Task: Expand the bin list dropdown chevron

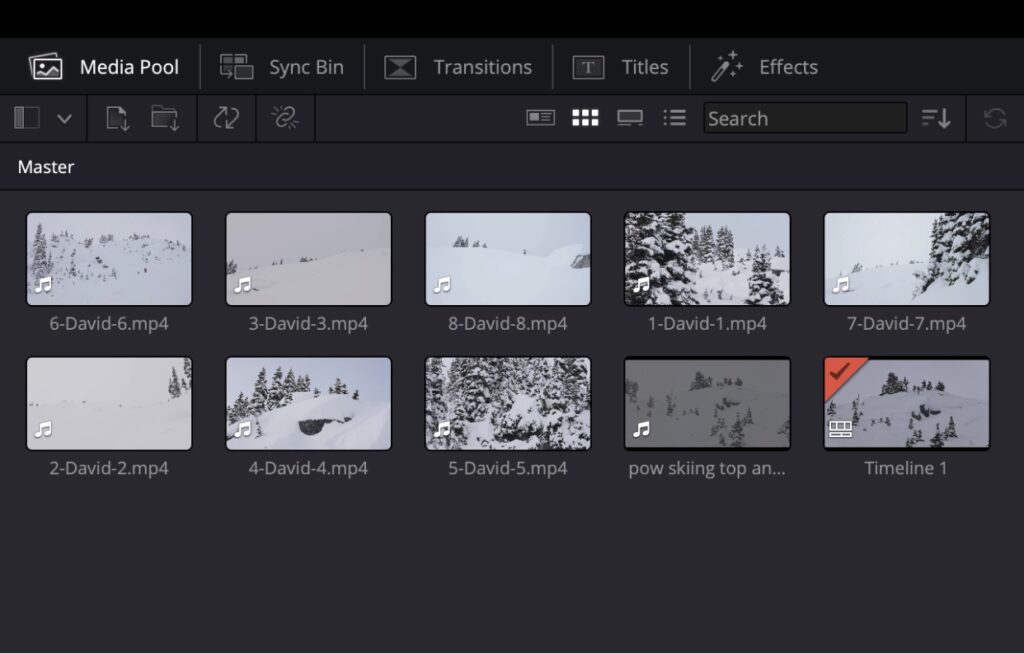Action: [64, 118]
